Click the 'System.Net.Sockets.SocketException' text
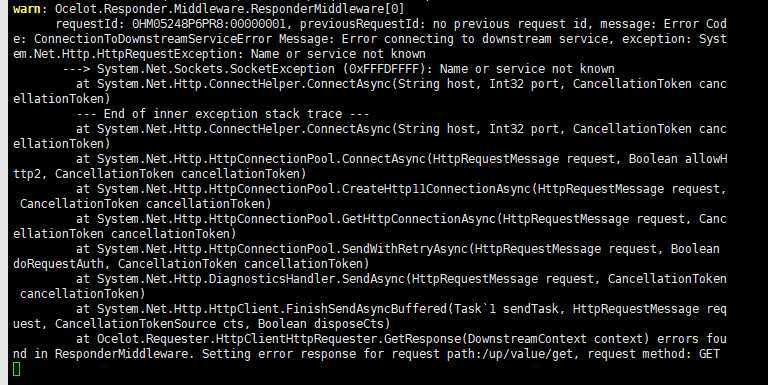 point(216,69)
